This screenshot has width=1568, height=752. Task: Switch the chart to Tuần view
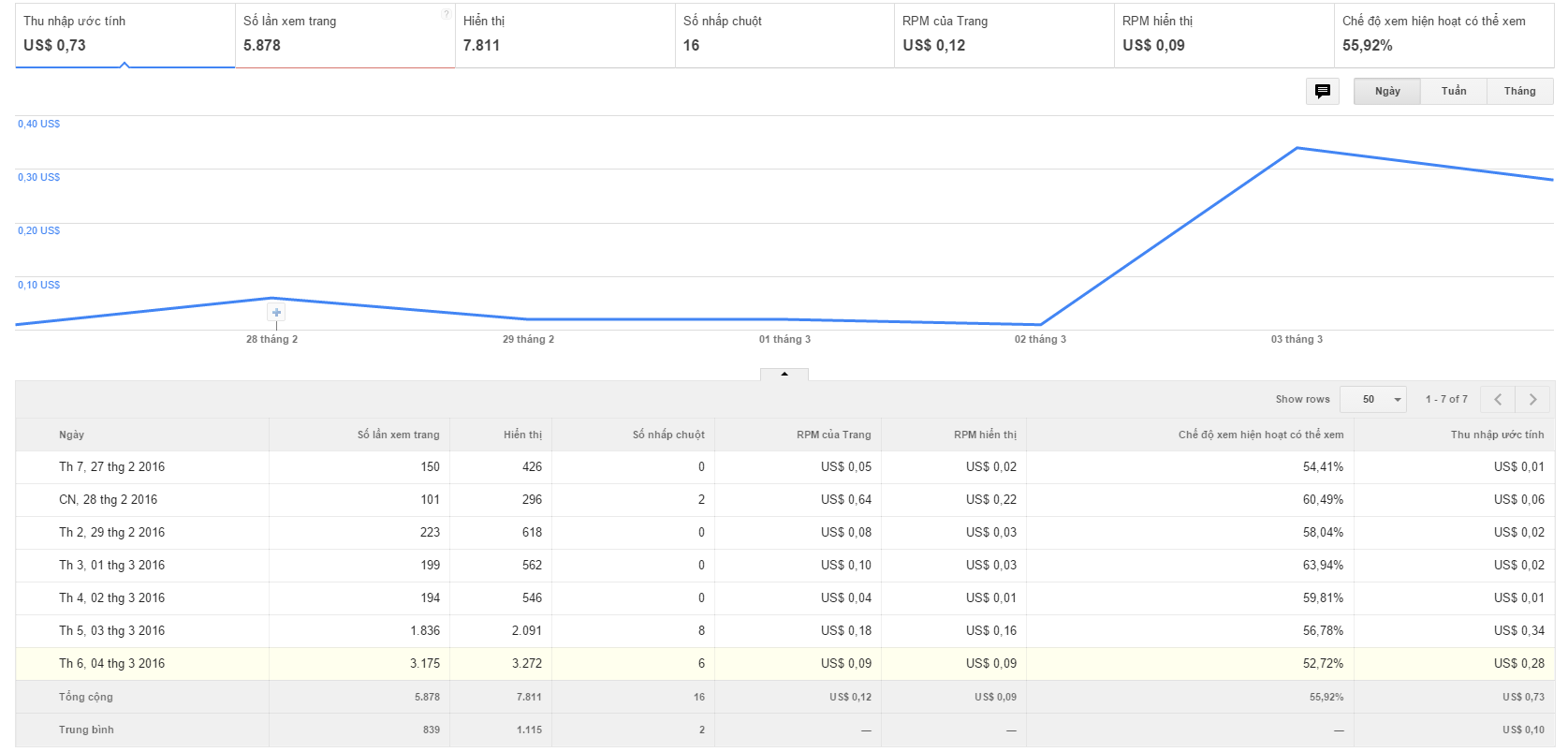click(1454, 91)
